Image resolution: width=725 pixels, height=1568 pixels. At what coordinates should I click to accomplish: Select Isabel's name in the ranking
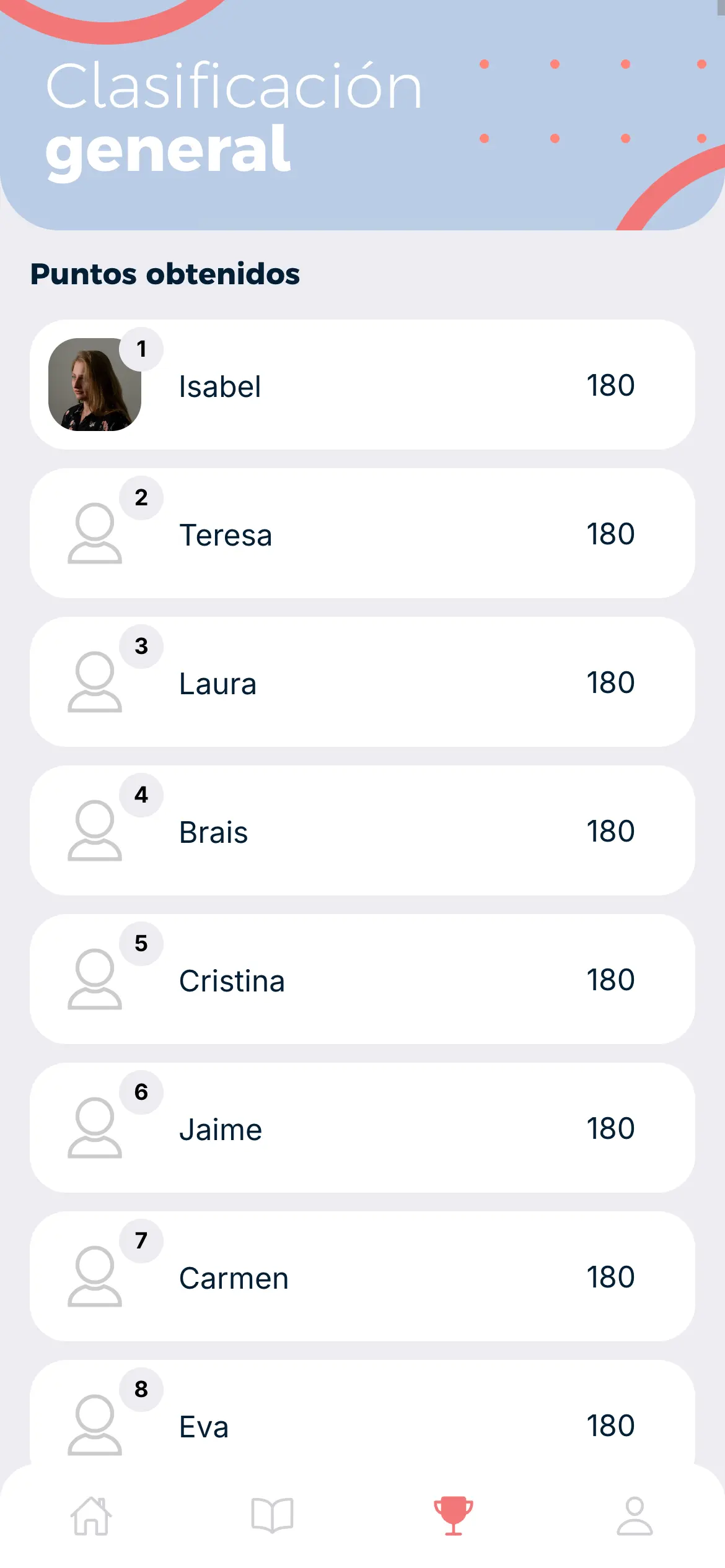pyautogui.click(x=220, y=387)
